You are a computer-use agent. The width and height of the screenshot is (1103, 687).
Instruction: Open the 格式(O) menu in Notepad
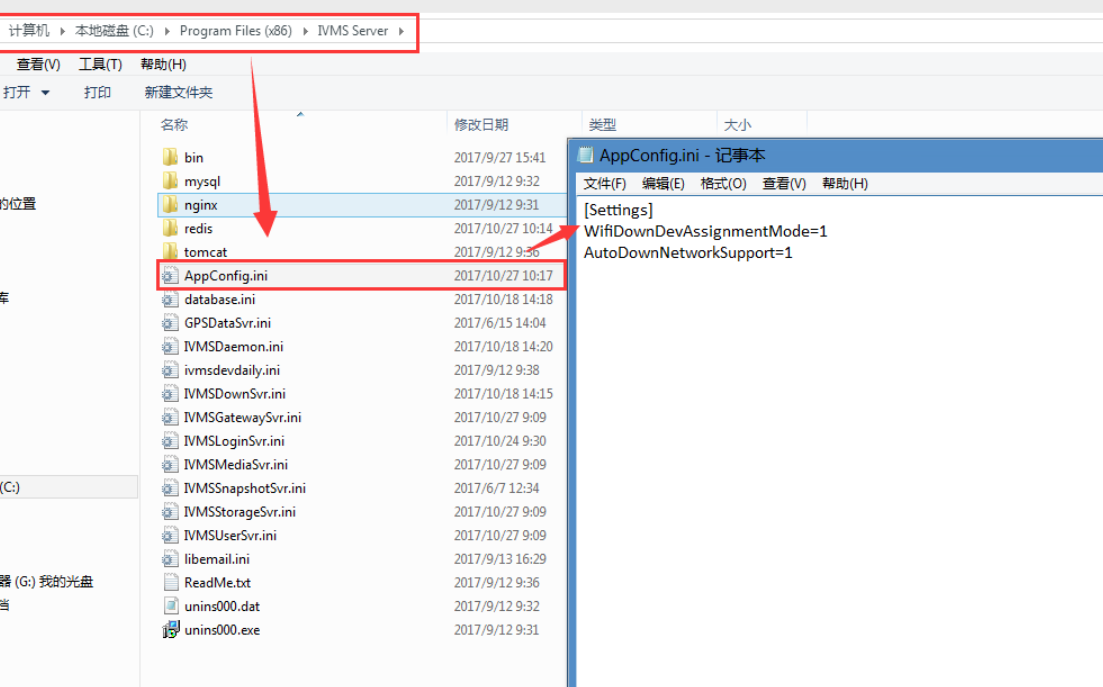coord(723,184)
